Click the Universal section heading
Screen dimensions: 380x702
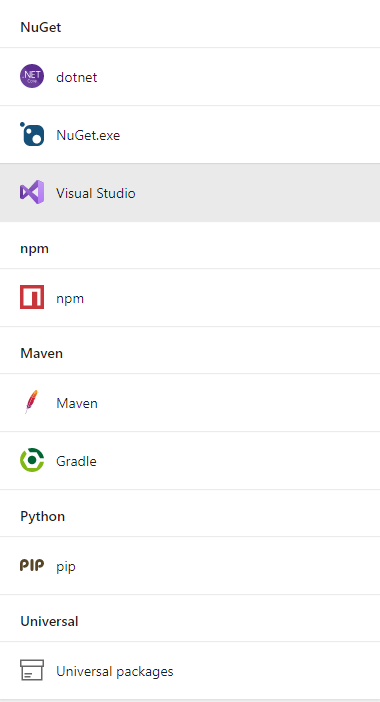(x=49, y=621)
